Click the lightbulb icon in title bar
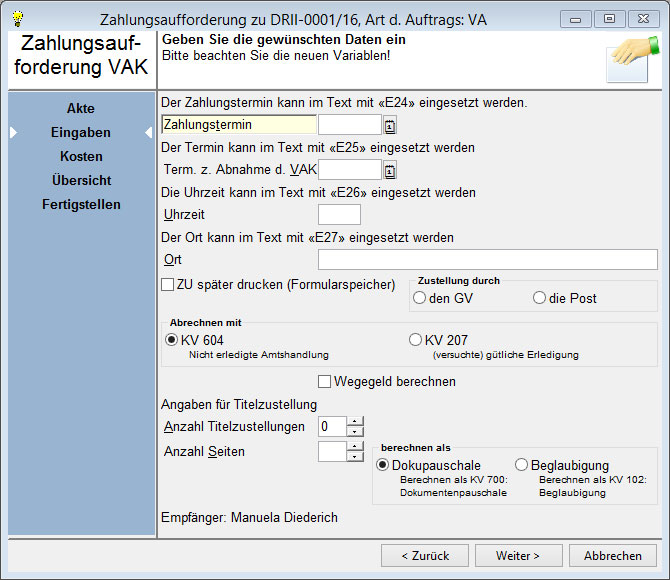670x580 pixels. pos(17,18)
